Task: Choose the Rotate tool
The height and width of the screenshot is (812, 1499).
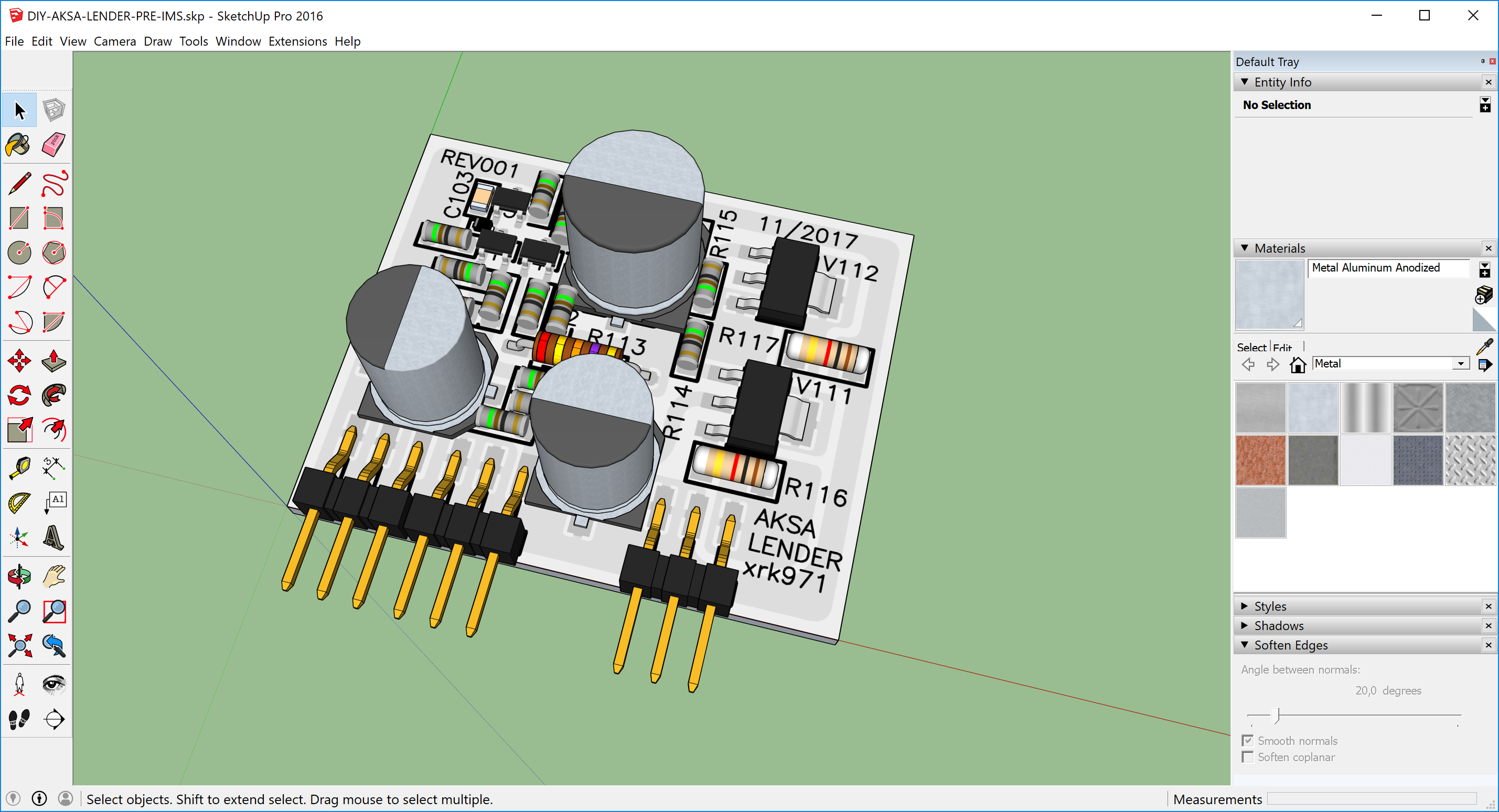Action: (x=19, y=396)
